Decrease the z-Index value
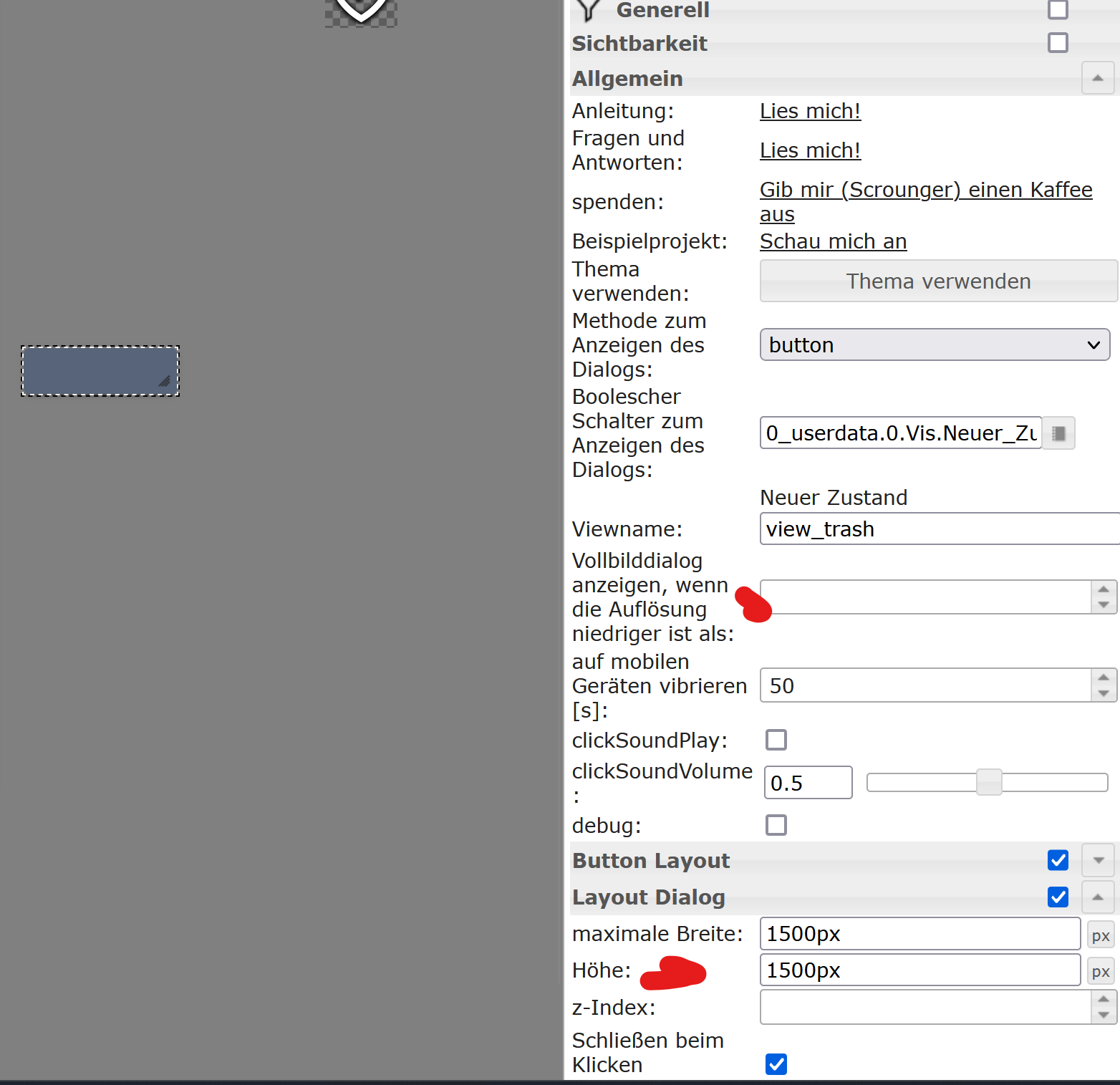Image resolution: width=1120 pixels, height=1085 pixels. click(x=1104, y=1016)
